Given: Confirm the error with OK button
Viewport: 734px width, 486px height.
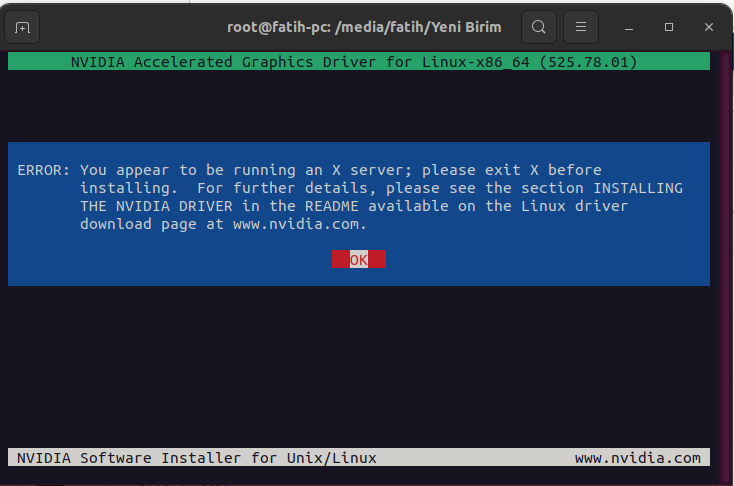Looking at the screenshot, I should point(359,259).
